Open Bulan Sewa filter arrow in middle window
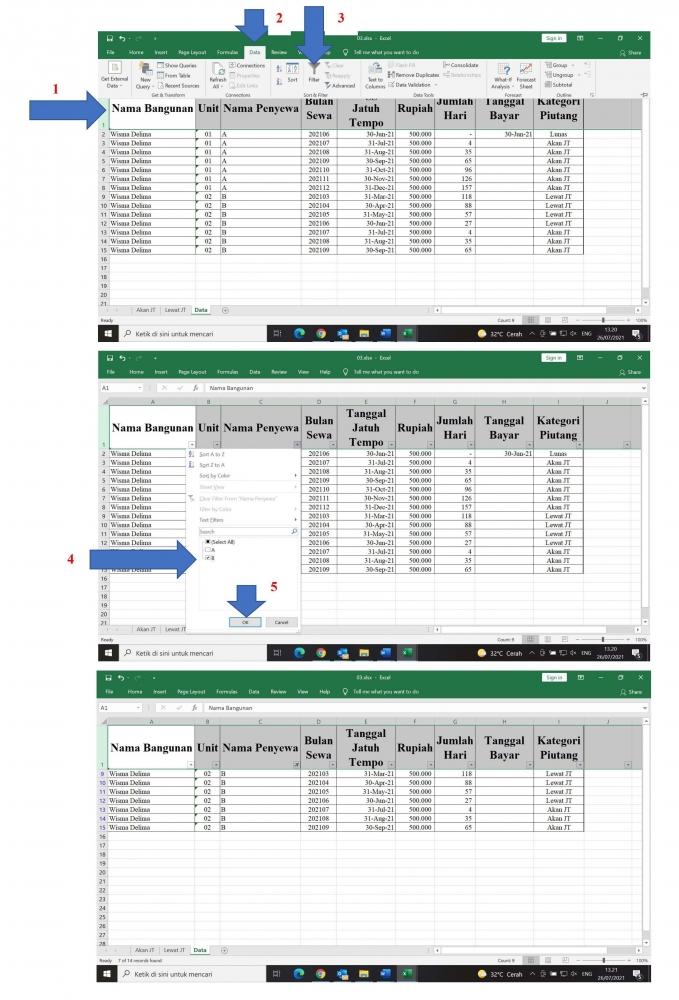Screen dimensions: 679x1000 333,445
